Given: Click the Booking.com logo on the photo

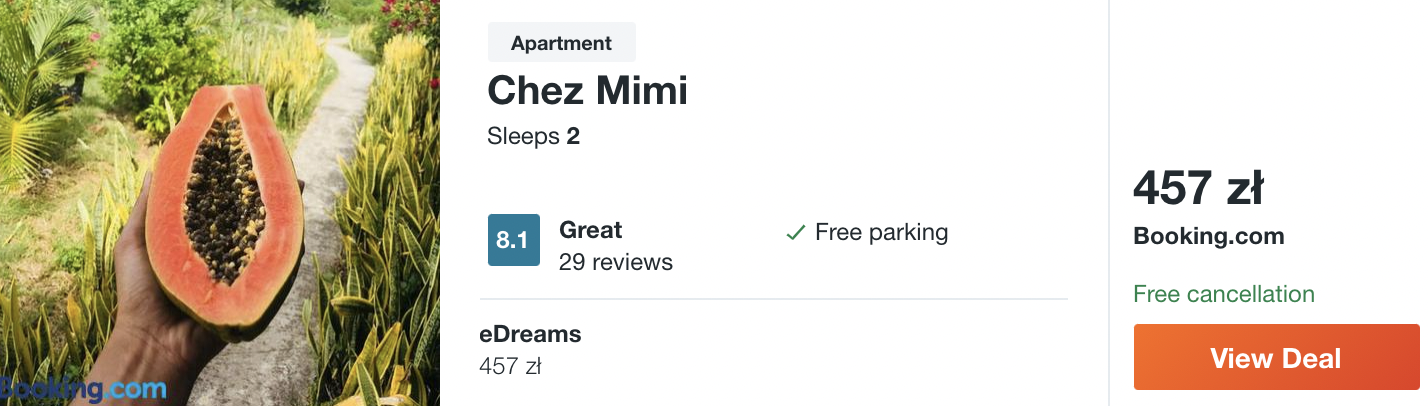Looking at the screenshot, I should click(84, 388).
